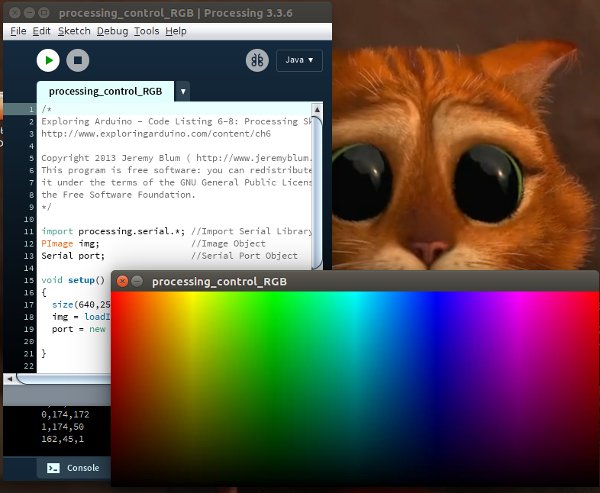Run the sketch with the play button
600x493 pixels.
coord(48,61)
